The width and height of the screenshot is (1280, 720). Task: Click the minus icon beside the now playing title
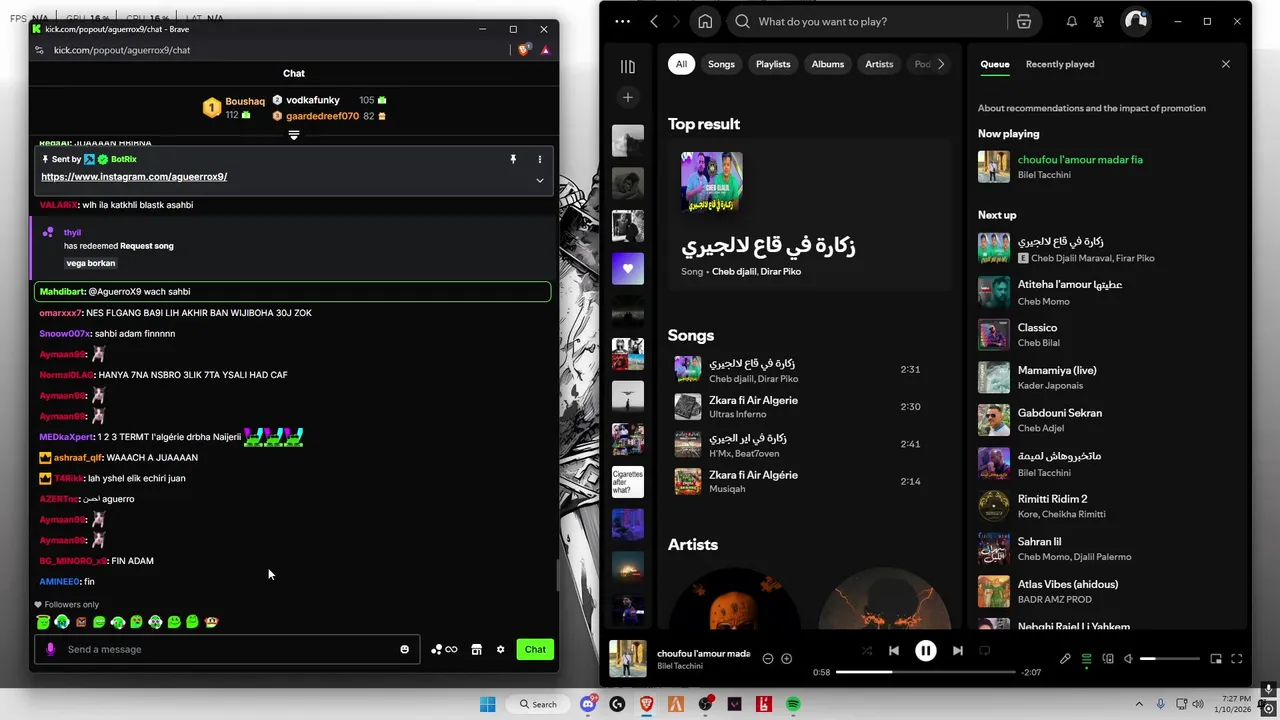768,659
